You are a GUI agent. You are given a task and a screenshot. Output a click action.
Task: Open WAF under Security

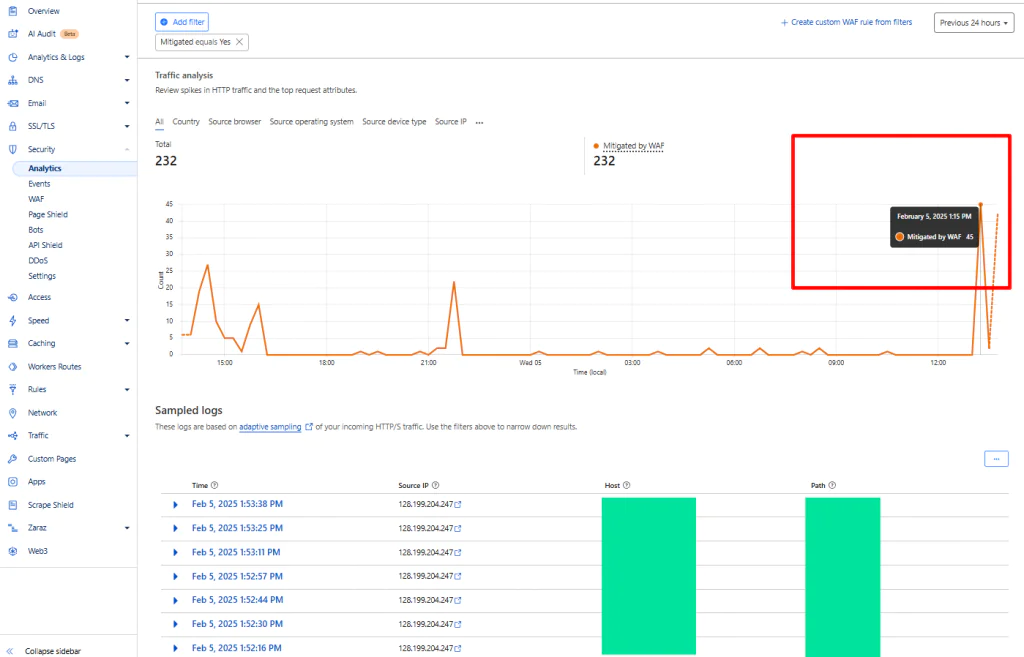coord(36,199)
